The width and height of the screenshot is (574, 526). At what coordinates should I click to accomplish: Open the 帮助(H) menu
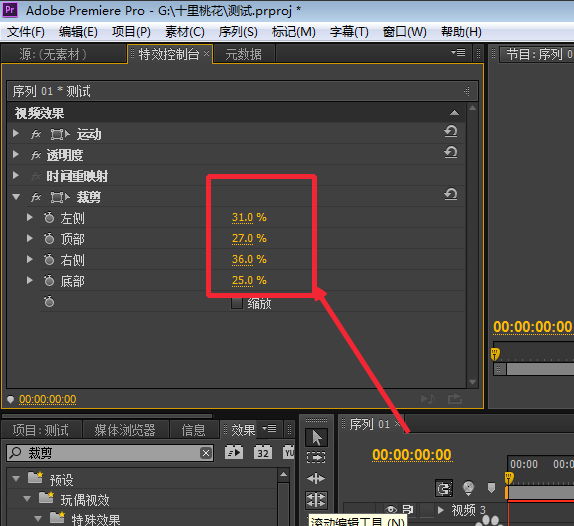coord(461,32)
